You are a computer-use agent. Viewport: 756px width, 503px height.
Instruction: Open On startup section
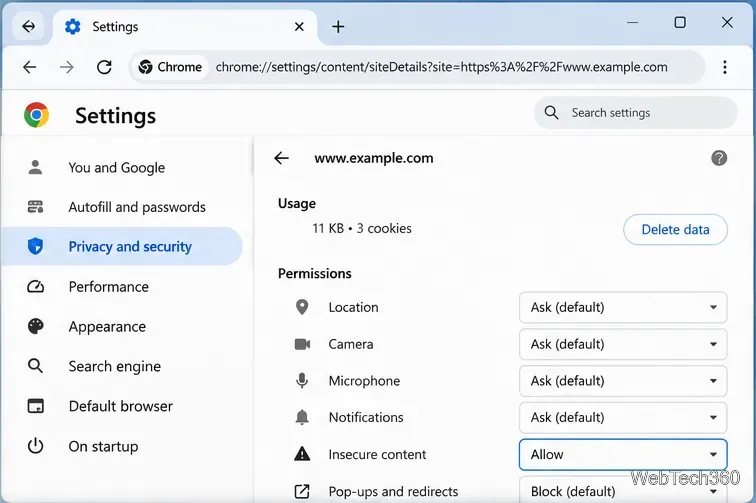pos(122,446)
